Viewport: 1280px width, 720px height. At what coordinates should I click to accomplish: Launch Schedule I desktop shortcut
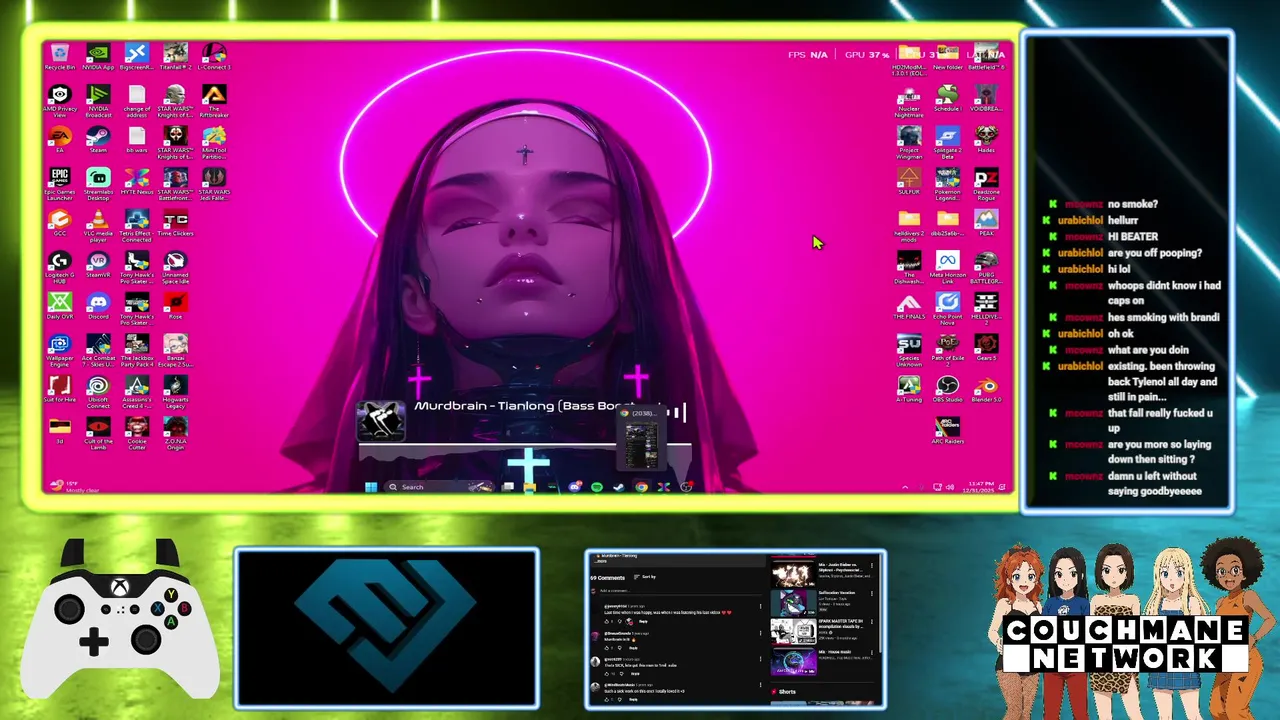[947, 98]
